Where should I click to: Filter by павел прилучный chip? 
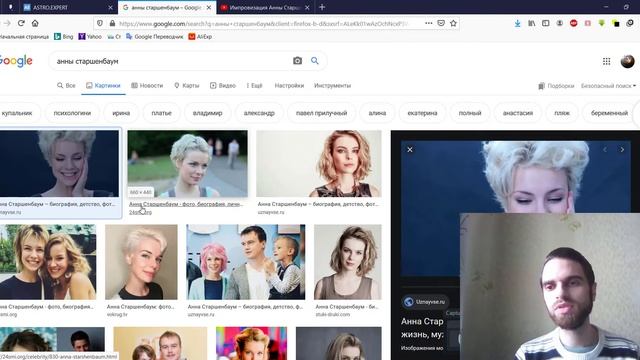322,113
